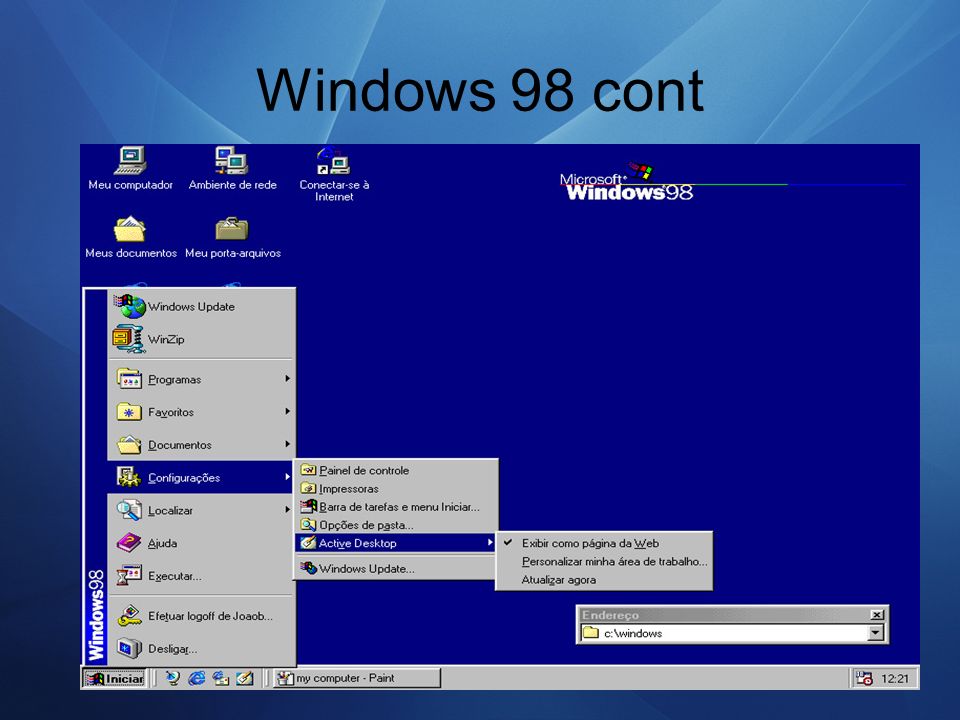Viewport: 960px width, 720px height.
Task: Click the Localizar magnifier icon
Action: 129,510
